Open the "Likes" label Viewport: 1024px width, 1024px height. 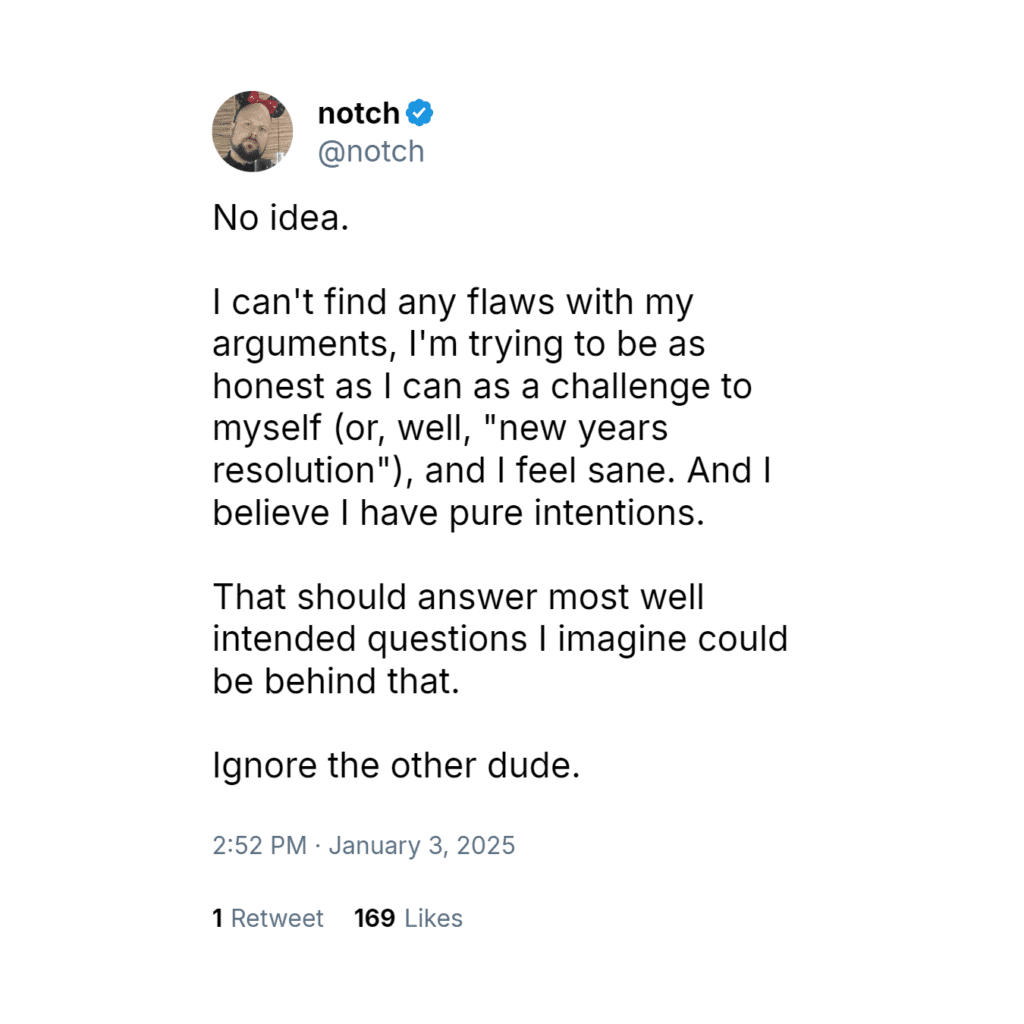coord(433,919)
